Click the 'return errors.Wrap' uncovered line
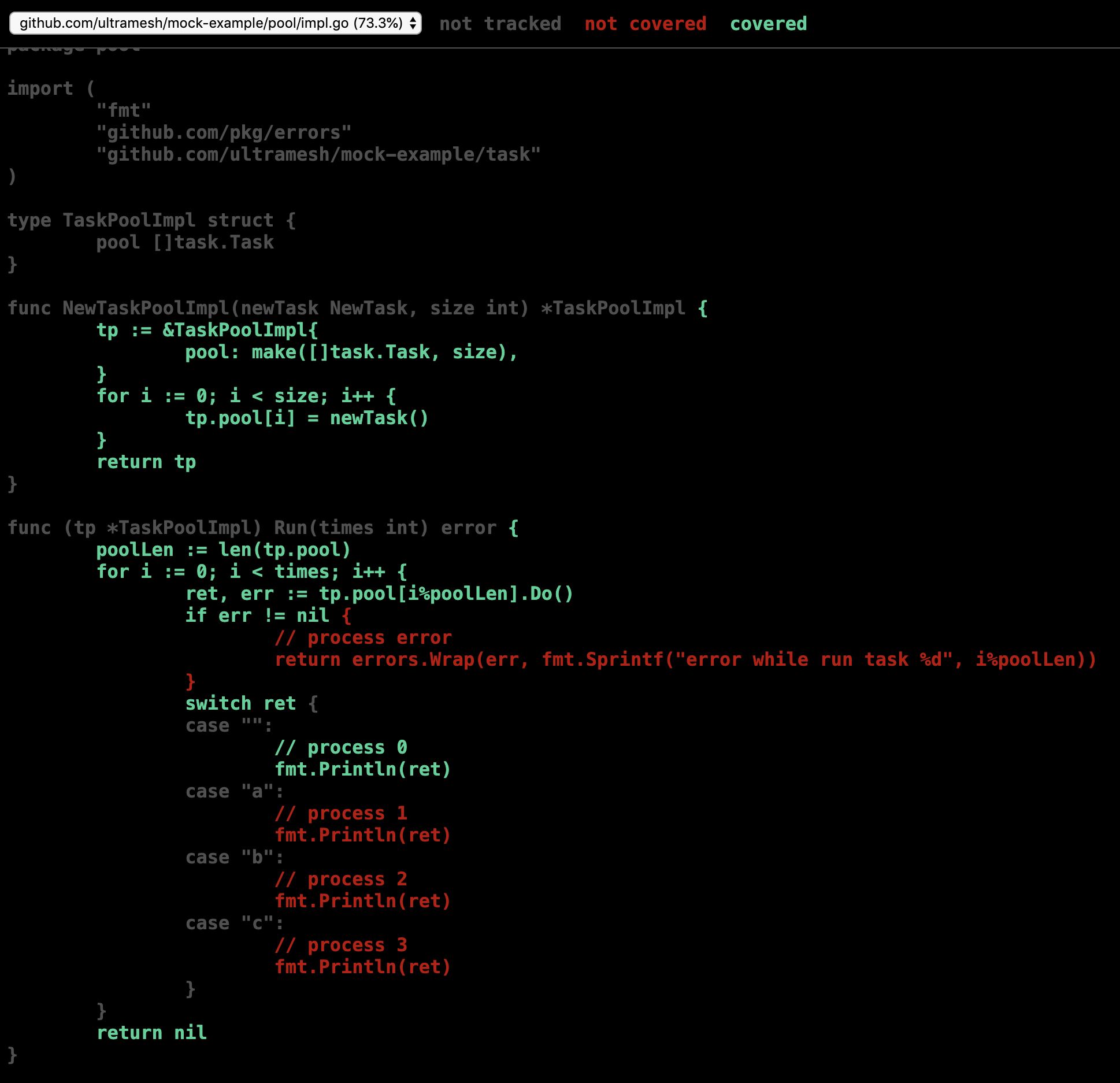 click(x=685, y=659)
